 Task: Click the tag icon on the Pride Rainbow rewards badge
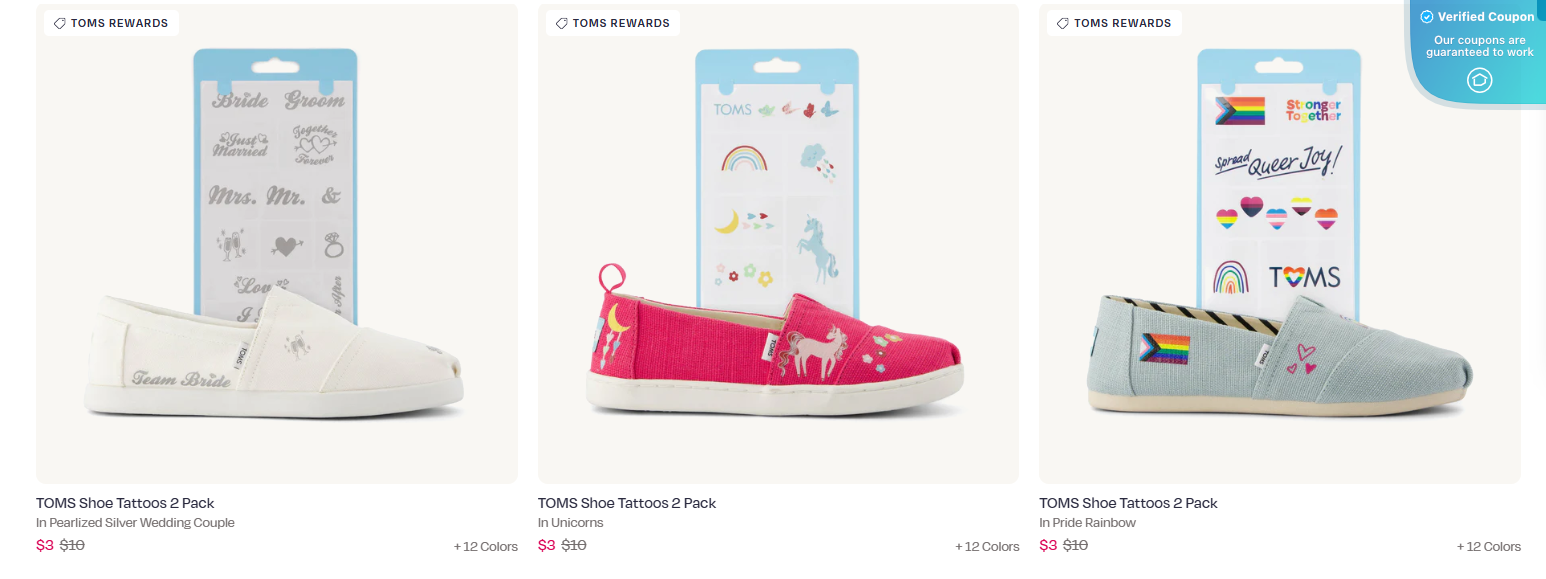point(1063,22)
